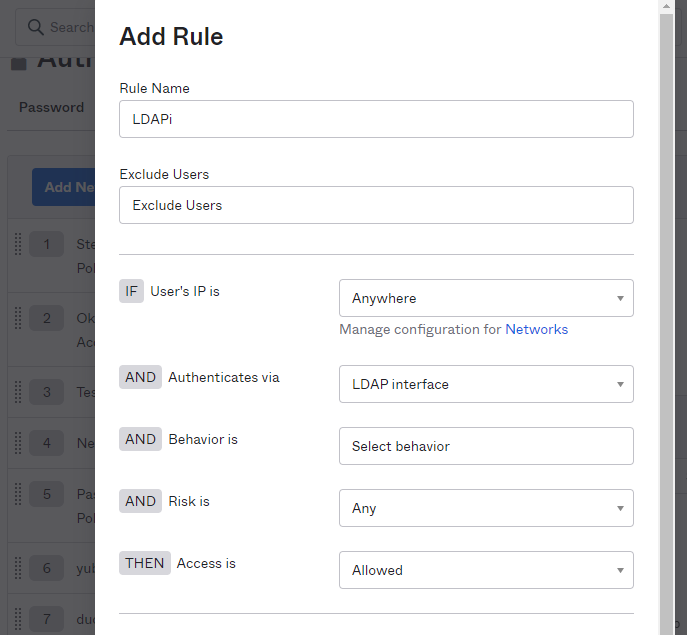Click the scrollbar up arrow
The width and height of the screenshot is (687, 635).
[x=667, y=7]
